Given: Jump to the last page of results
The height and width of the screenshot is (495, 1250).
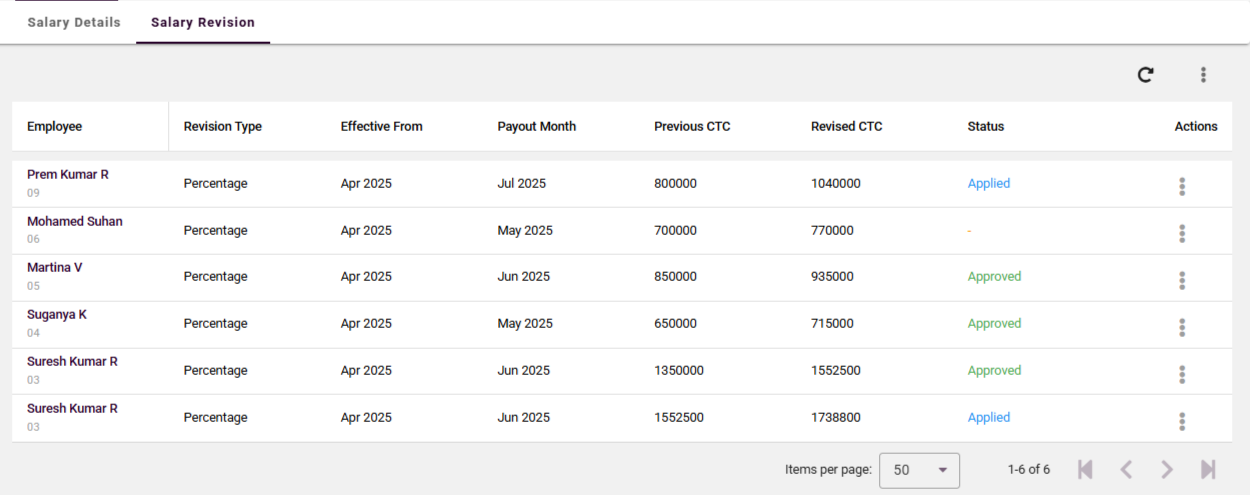Looking at the screenshot, I should coord(1208,469).
